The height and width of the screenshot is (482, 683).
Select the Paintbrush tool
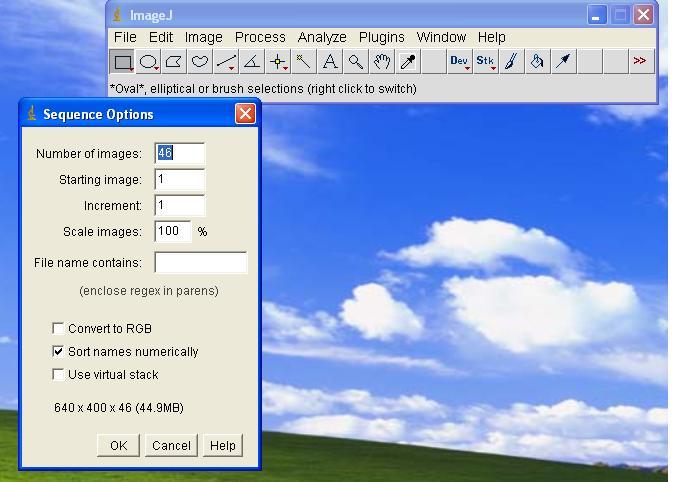click(x=511, y=62)
